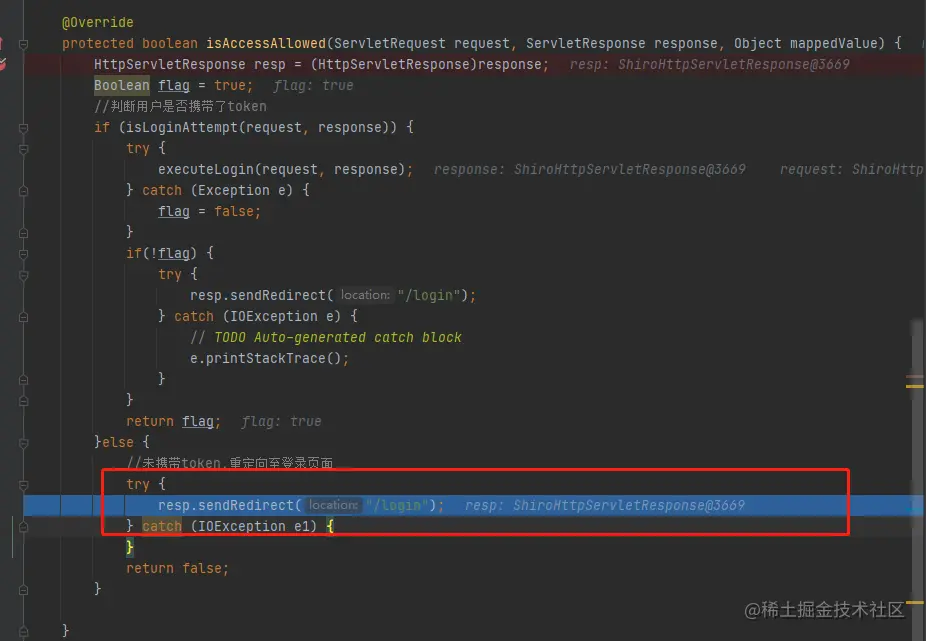Click the location: hint on the highlighted execution line
This screenshot has width=926, height=641.
click(334, 505)
